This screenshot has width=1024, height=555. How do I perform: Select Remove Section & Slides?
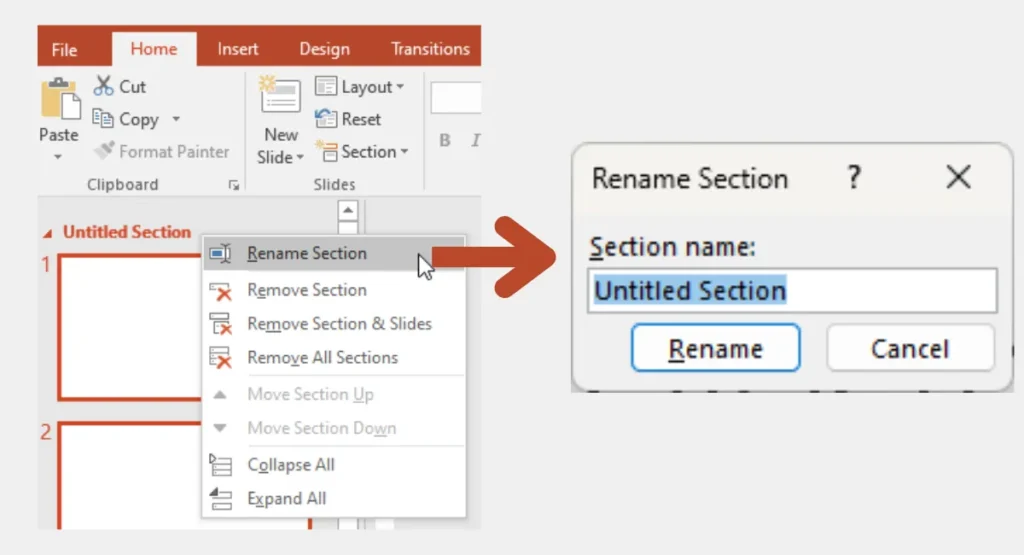(x=339, y=324)
